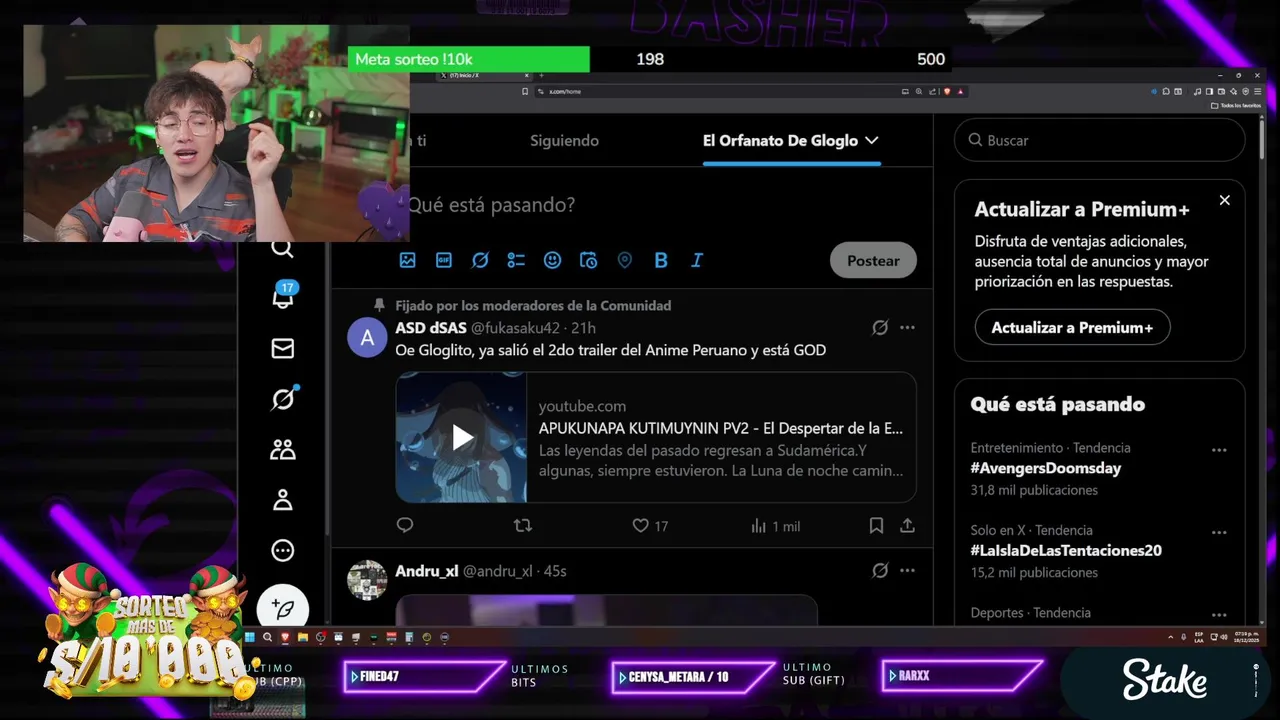
Task: Like the ASD dSAS post with 17 likes
Action: [x=650, y=525]
